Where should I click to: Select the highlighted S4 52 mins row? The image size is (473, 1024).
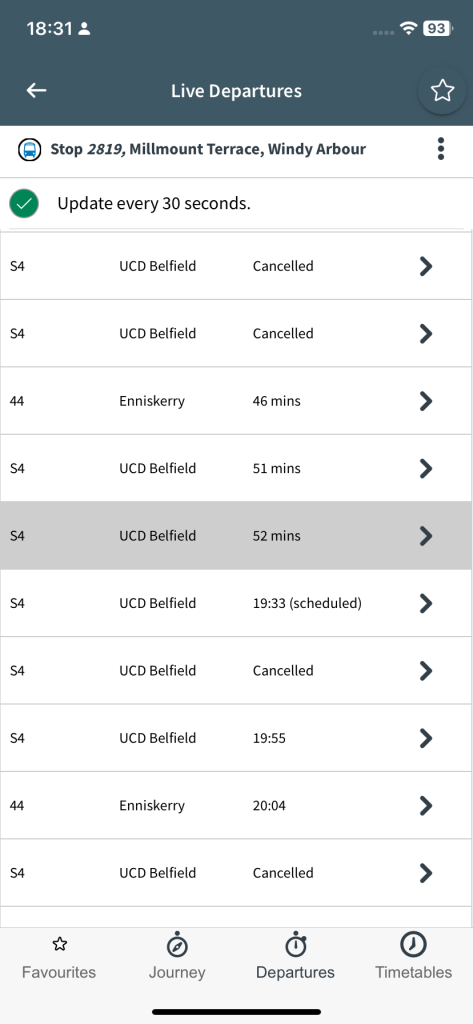[236, 536]
